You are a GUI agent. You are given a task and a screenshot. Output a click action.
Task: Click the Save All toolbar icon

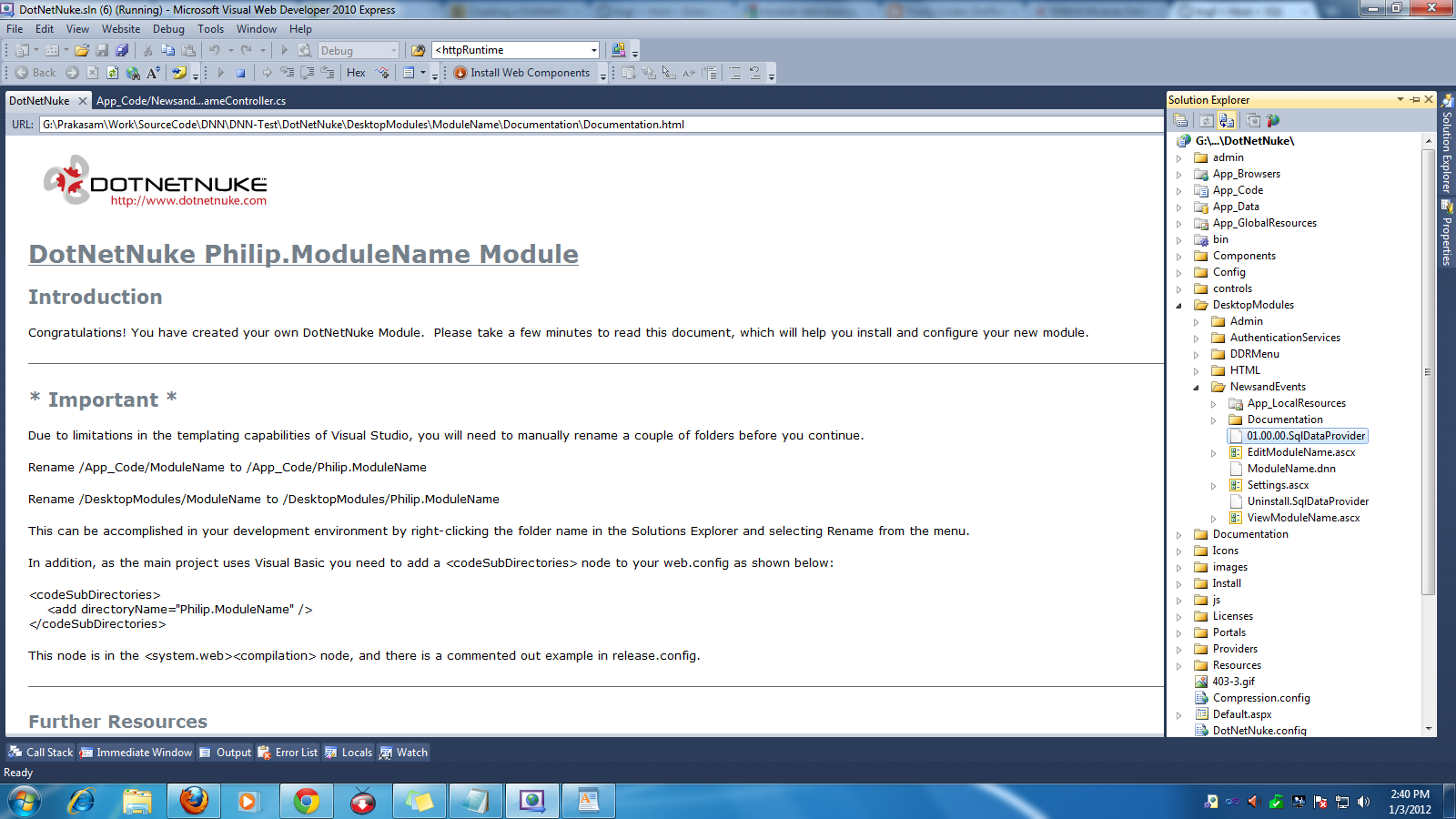click(122, 50)
